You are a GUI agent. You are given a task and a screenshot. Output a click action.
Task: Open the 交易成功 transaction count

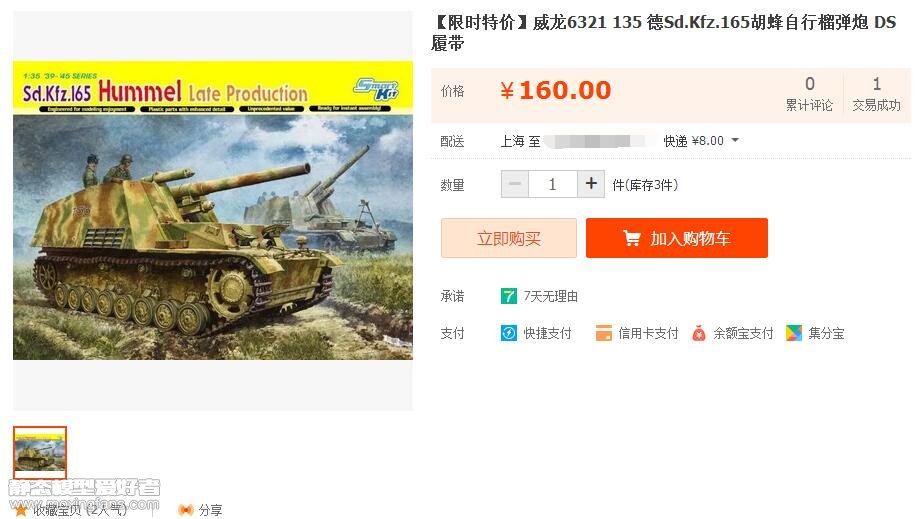[x=876, y=94]
